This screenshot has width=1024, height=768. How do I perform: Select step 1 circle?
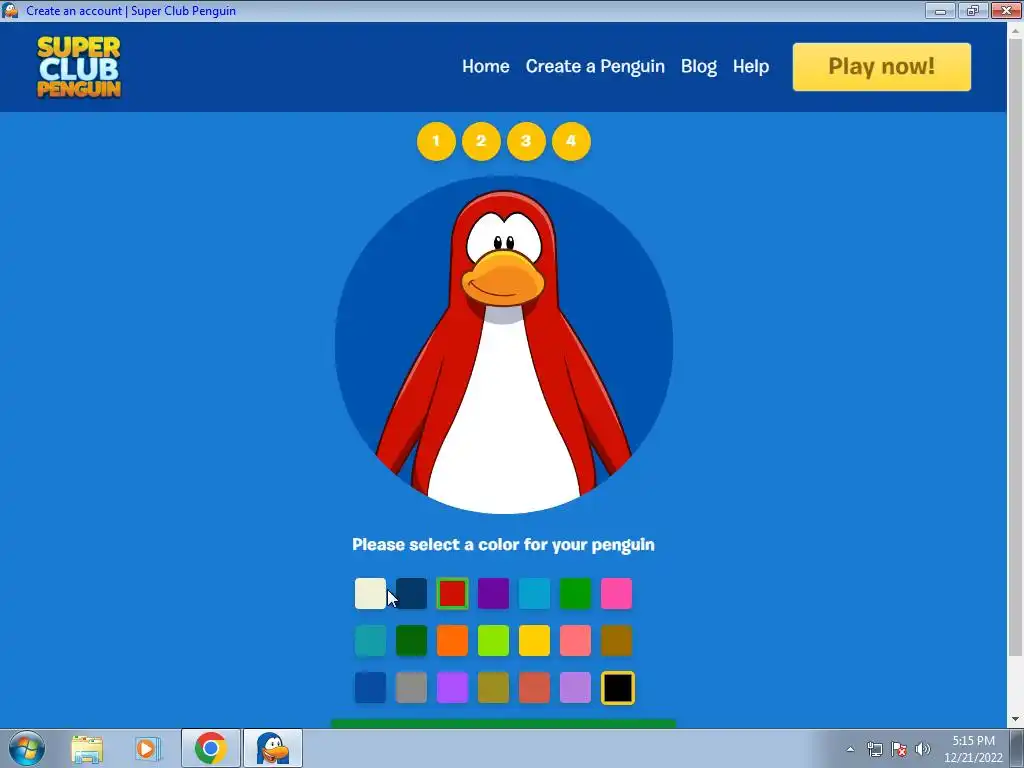tap(436, 141)
